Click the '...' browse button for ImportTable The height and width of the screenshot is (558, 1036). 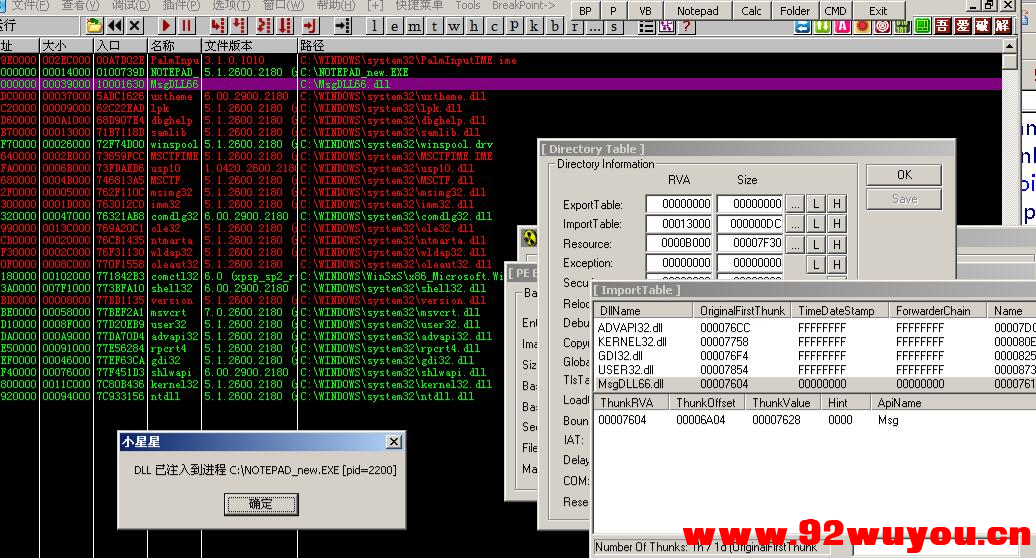click(794, 224)
